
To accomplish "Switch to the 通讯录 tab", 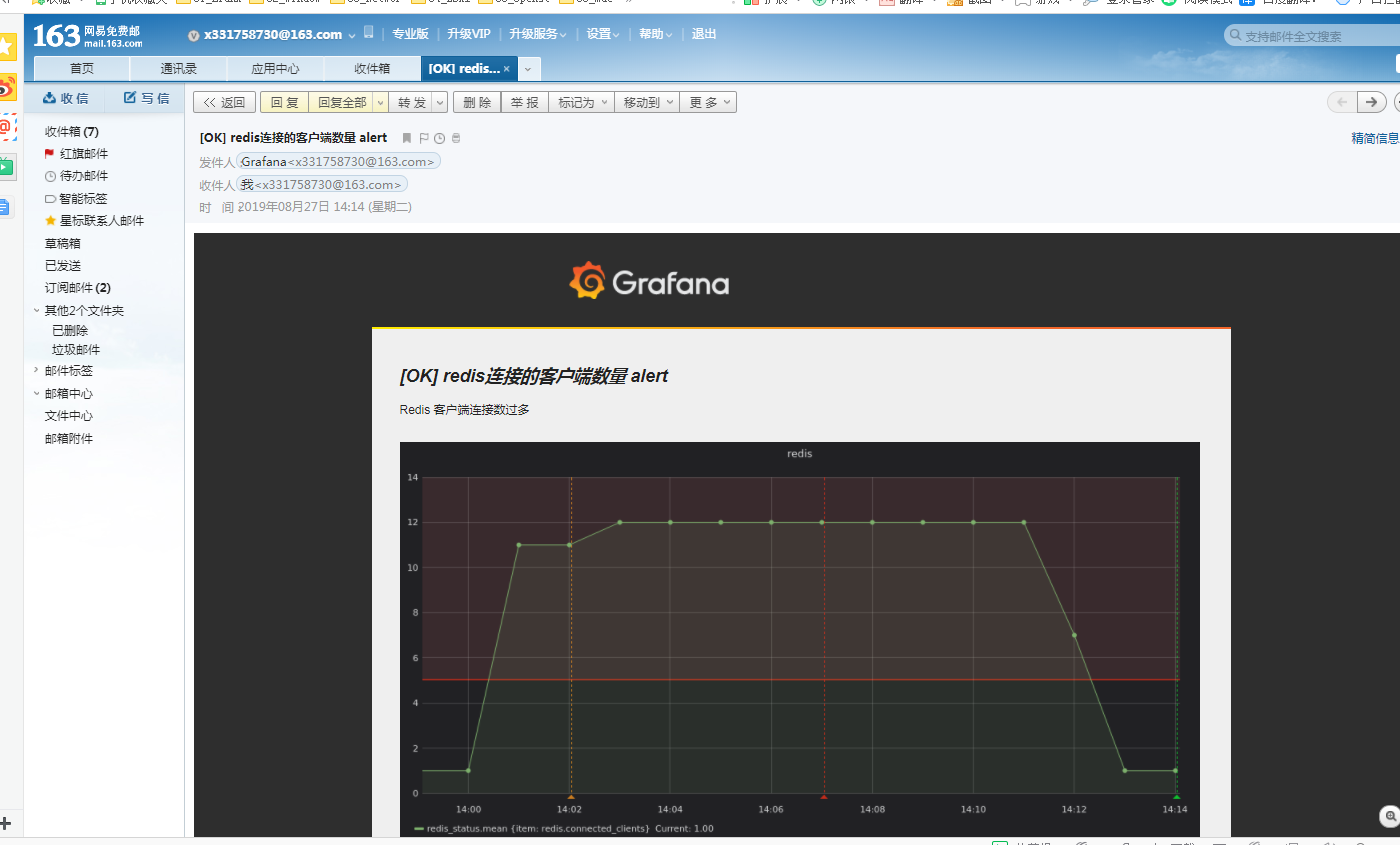I will coord(178,69).
